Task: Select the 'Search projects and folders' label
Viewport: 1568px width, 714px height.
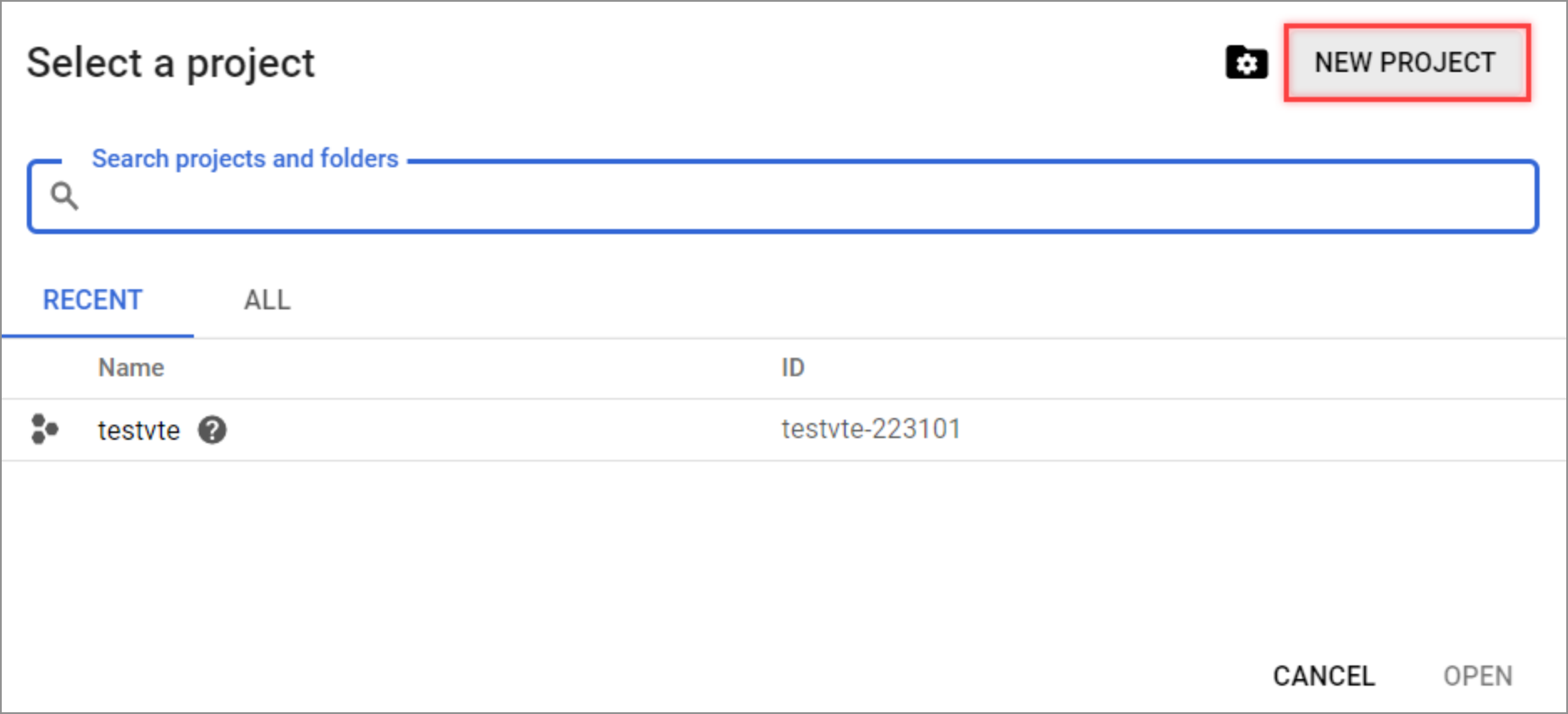Action: click(245, 158)
